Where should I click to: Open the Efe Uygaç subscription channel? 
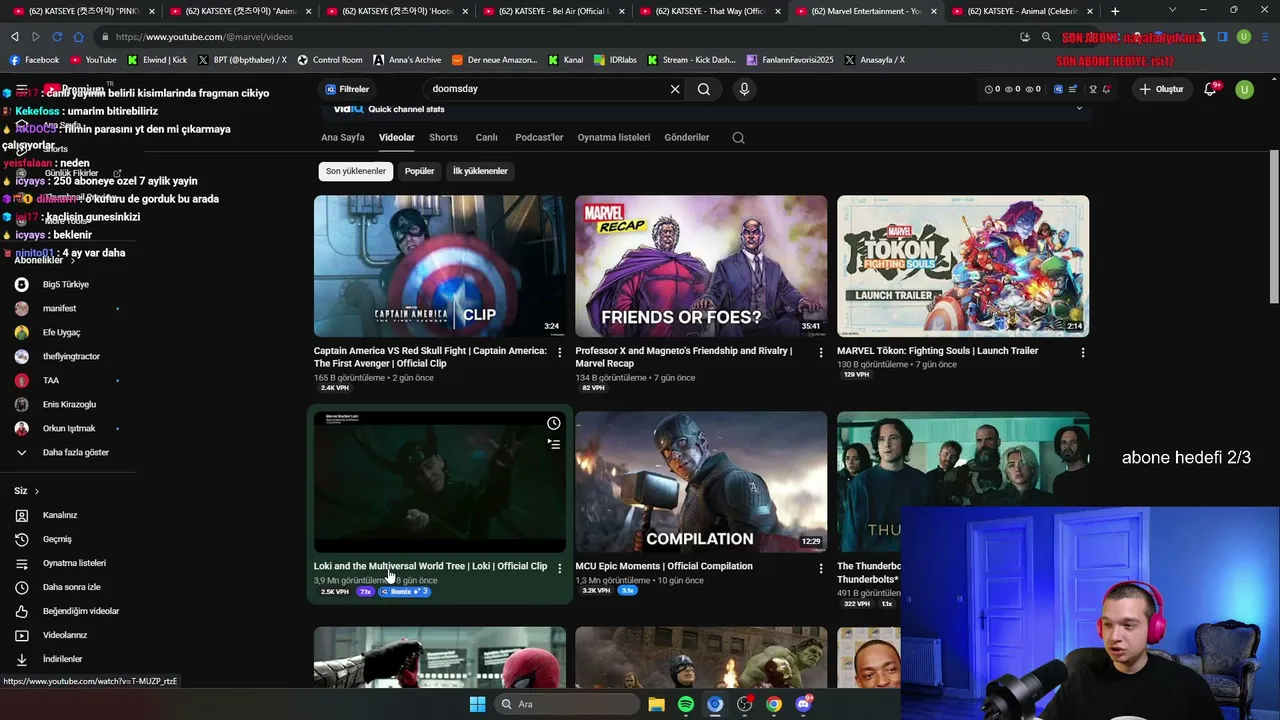click(x=64, y=333)
